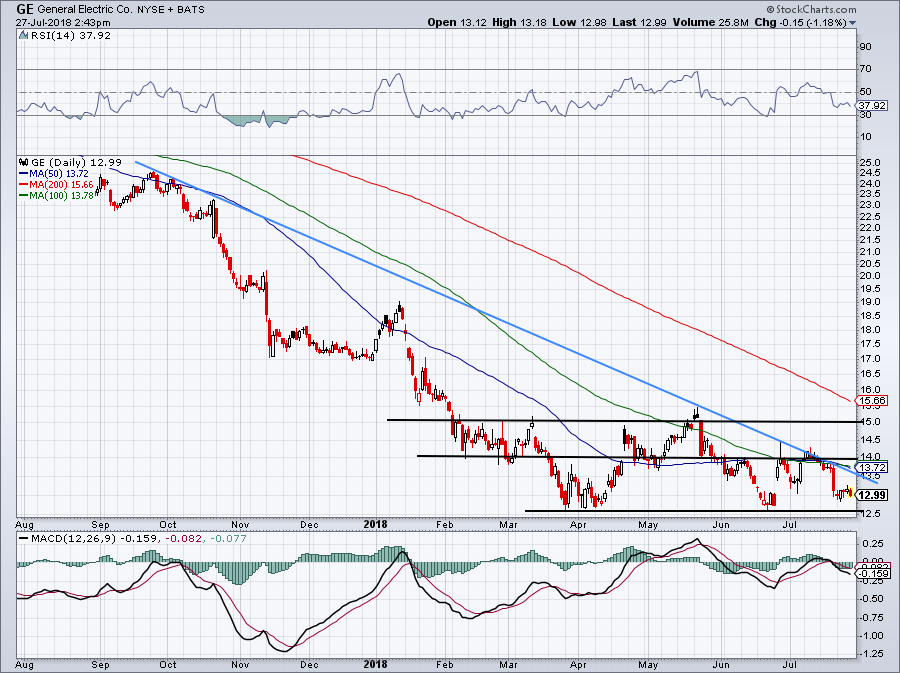Click the Low 12.98 quote value

tap(579, 22)
